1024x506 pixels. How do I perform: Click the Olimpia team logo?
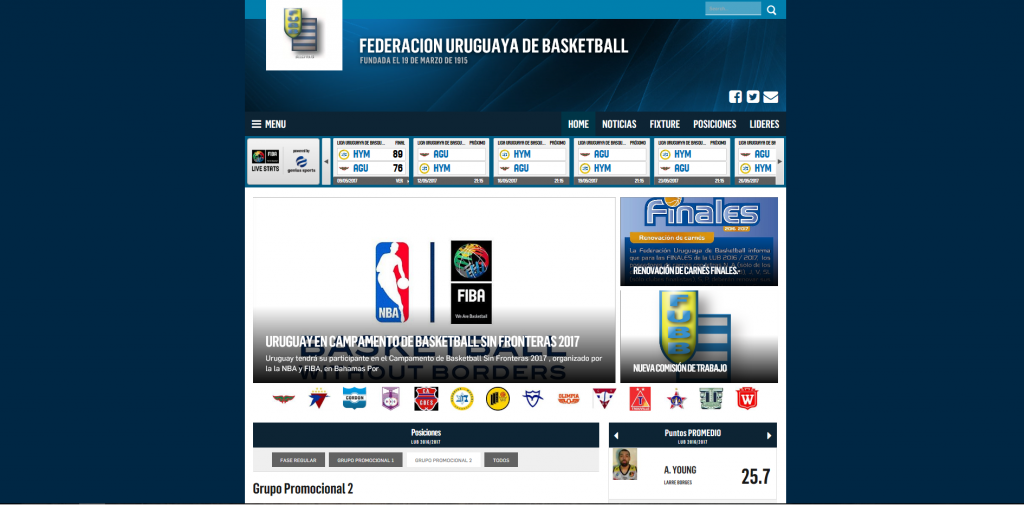tap(569, 398)
